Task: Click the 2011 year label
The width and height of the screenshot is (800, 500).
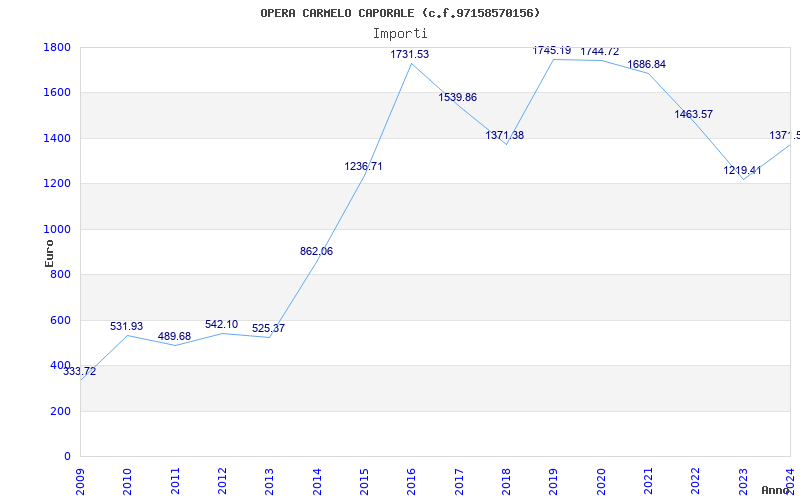Action: coord(175,482)
